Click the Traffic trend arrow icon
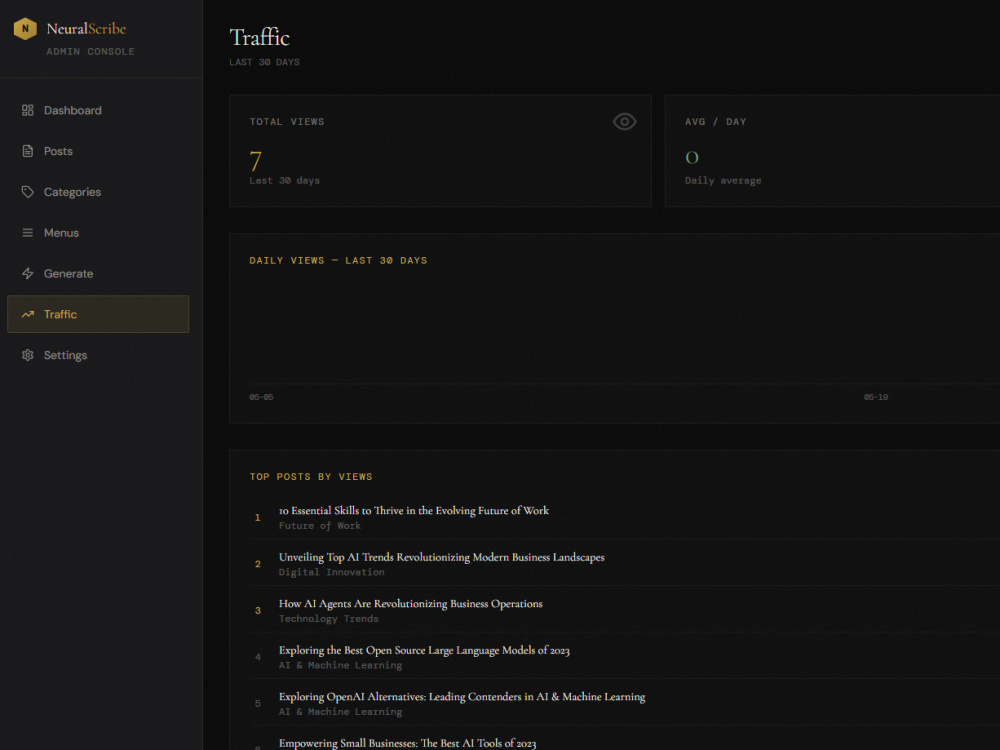This screenshot has height=750, width=1000. [27, 314]
